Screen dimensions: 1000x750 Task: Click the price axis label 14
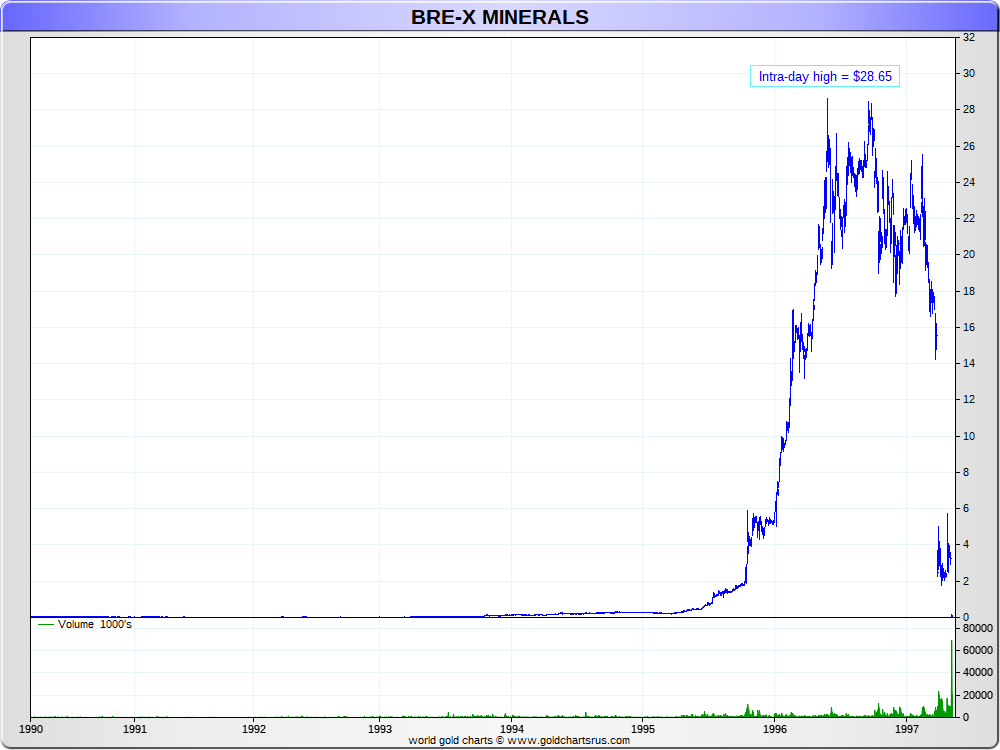pos(969,364)
